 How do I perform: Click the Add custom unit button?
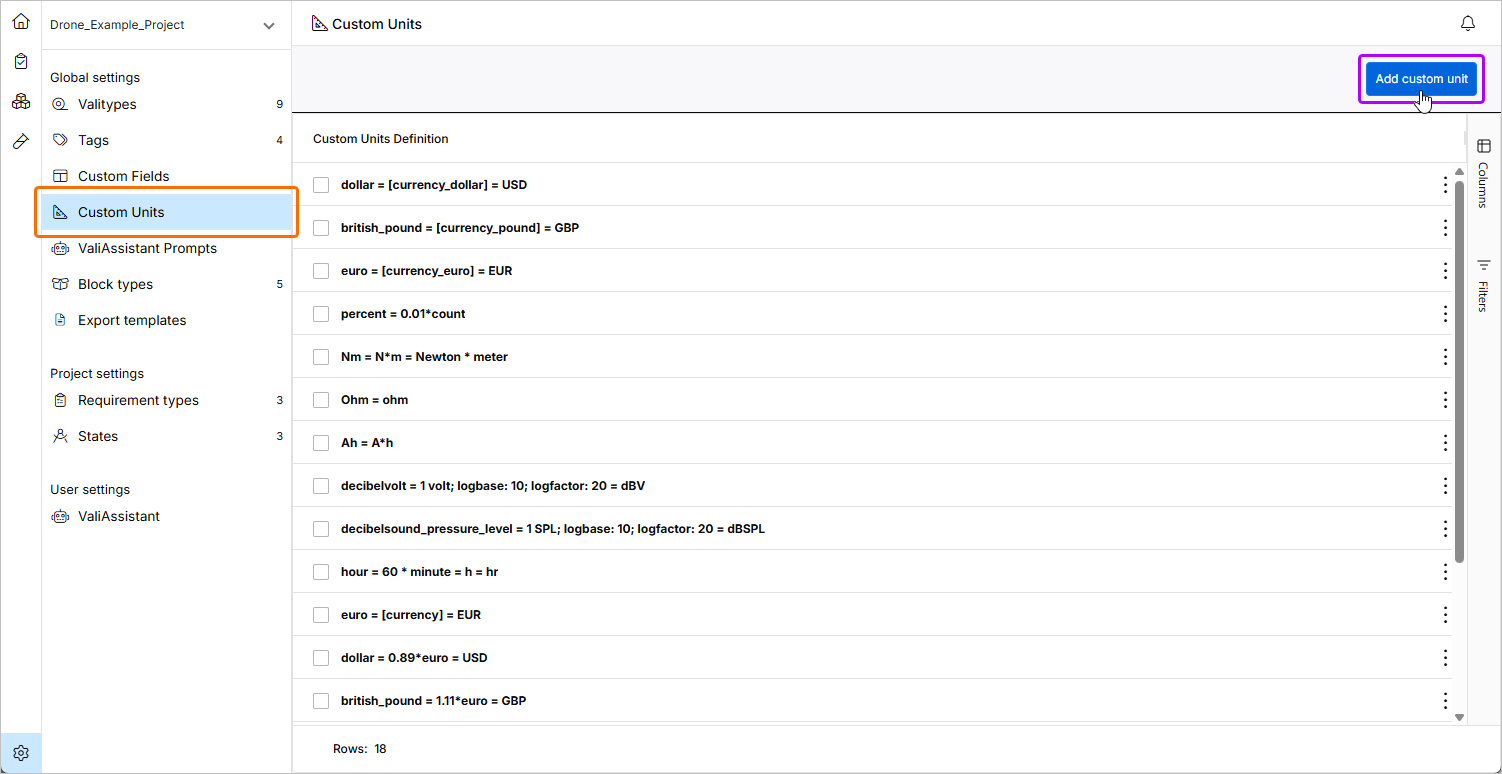pos(1421,79)
